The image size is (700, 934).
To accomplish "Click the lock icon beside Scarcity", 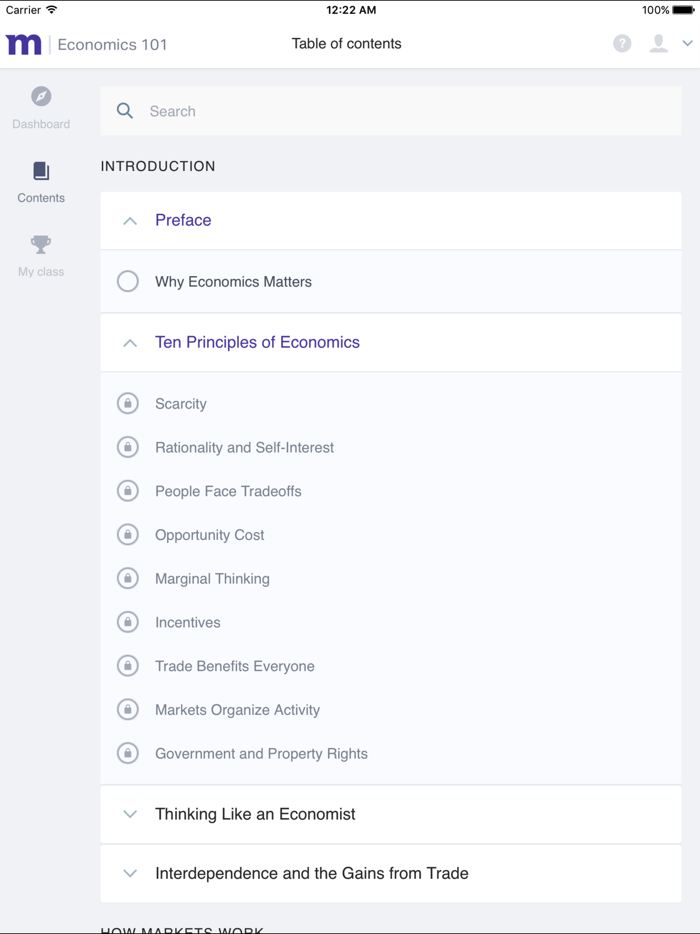I will [x=128, y=403].
